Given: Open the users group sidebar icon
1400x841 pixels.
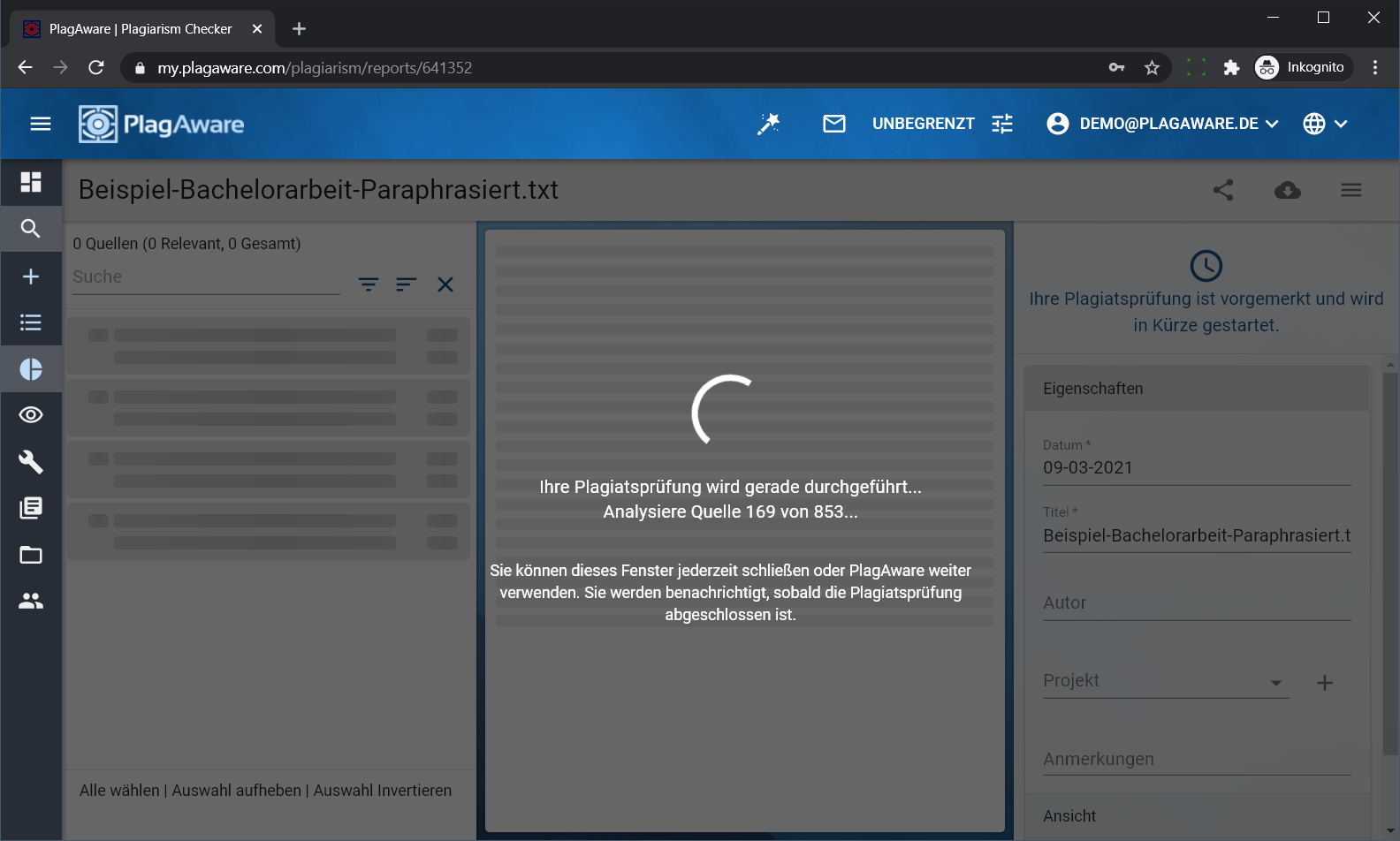Looking at the screenshot, I should pos(31,601).
